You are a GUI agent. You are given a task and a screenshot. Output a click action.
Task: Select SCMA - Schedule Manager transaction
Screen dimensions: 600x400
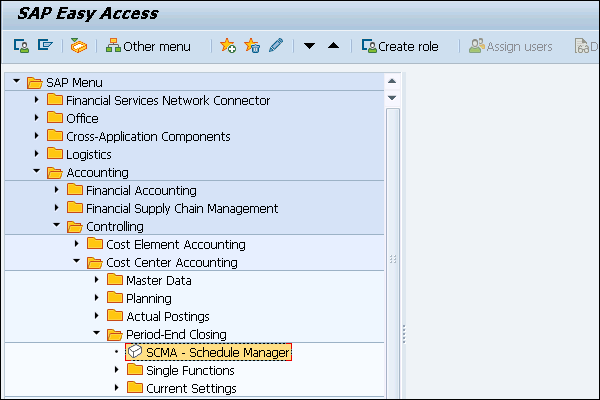point(218,352)
